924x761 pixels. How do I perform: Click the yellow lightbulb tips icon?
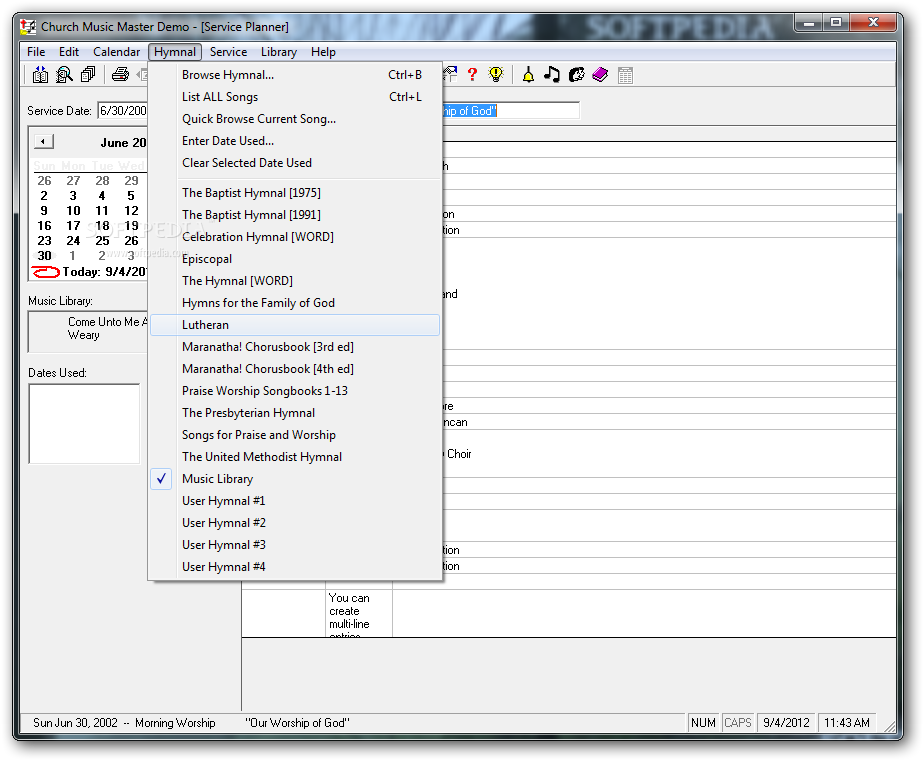[496, 74]
